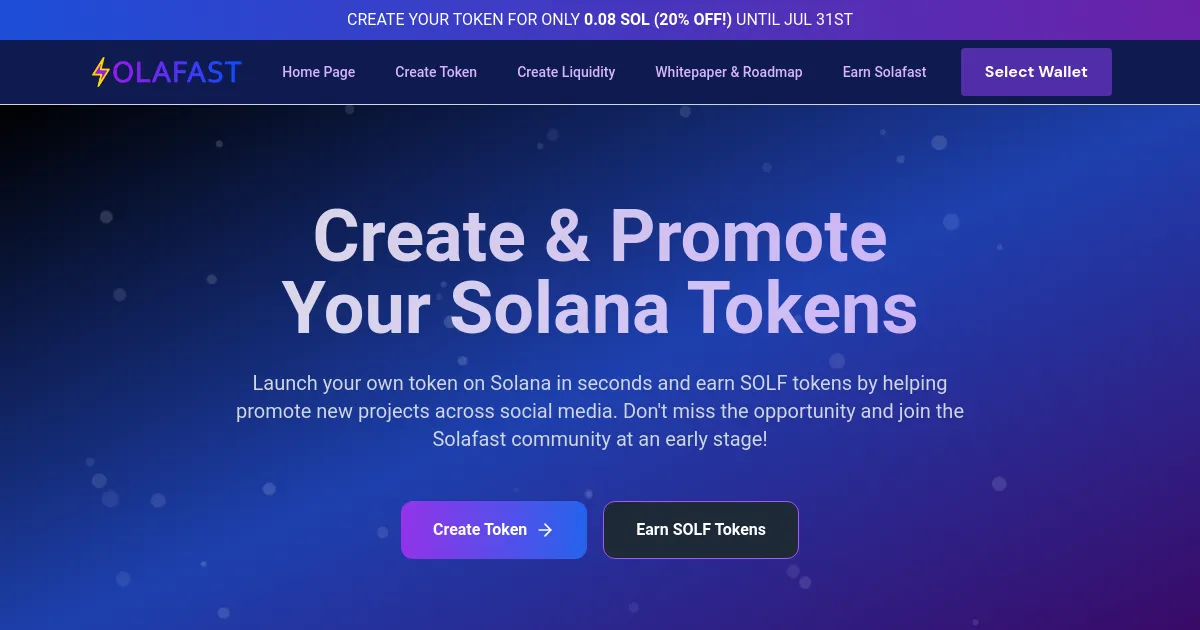Image resolution: width=1200 pixels, height=630 pixels.
Task: Click the 0.08 SOL promotional banner
Action: 600,19
